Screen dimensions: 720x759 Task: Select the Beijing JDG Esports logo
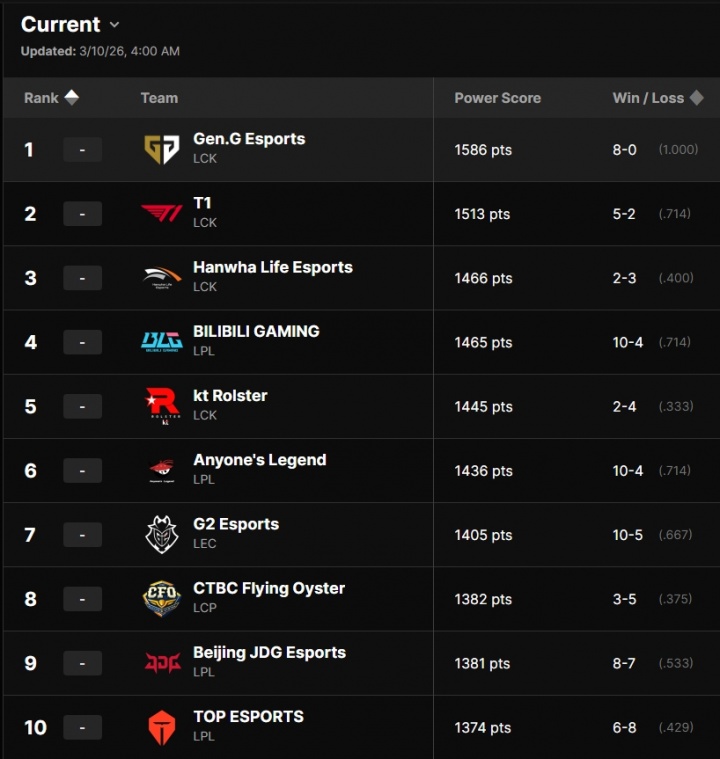pos(161,663)
